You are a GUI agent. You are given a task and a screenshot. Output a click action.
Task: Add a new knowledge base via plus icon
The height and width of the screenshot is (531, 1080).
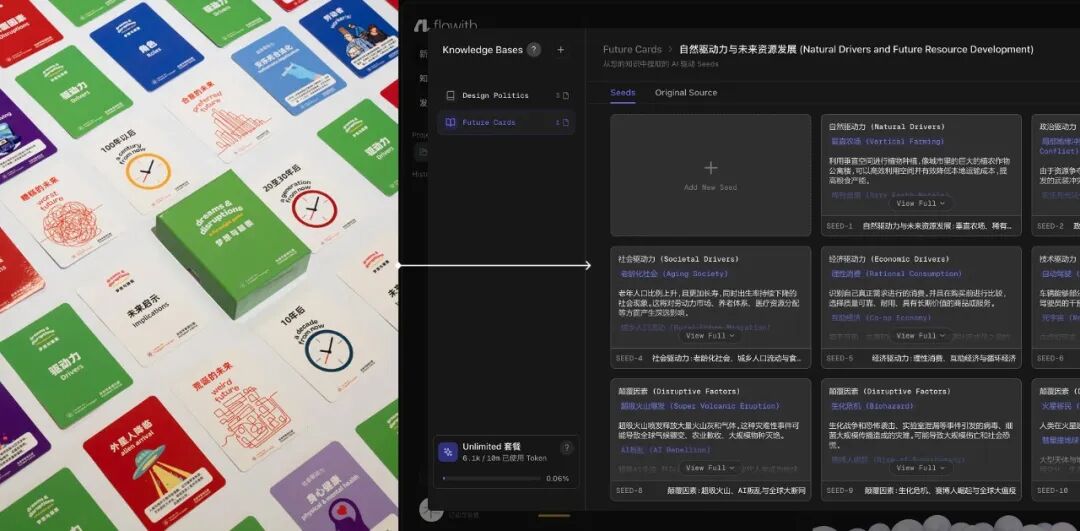pos(561,50)
